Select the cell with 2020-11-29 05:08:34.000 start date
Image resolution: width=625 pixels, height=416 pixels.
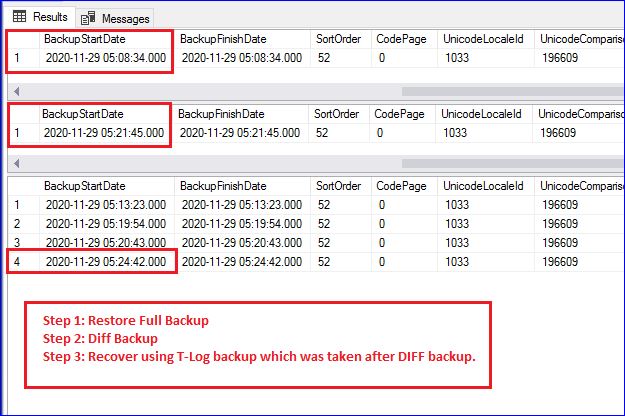105,58
